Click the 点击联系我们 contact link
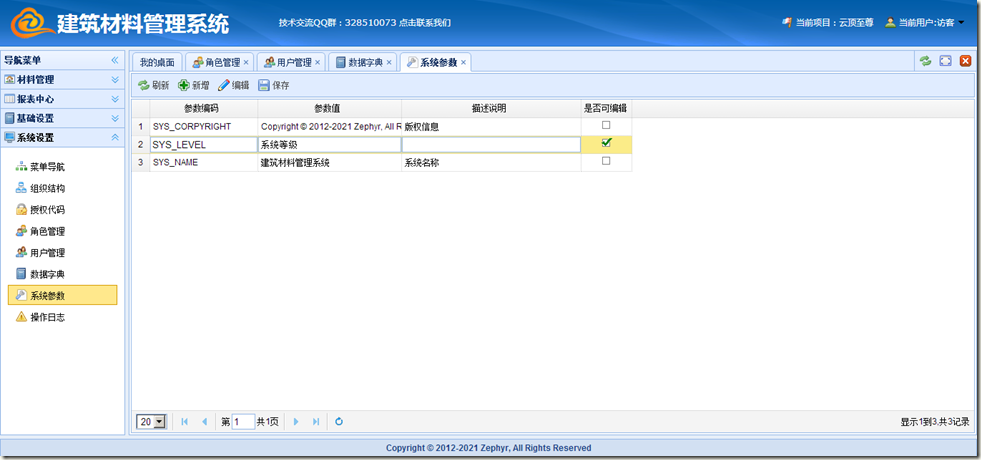This screenshot has height=460, width=981. coord(425,22)
